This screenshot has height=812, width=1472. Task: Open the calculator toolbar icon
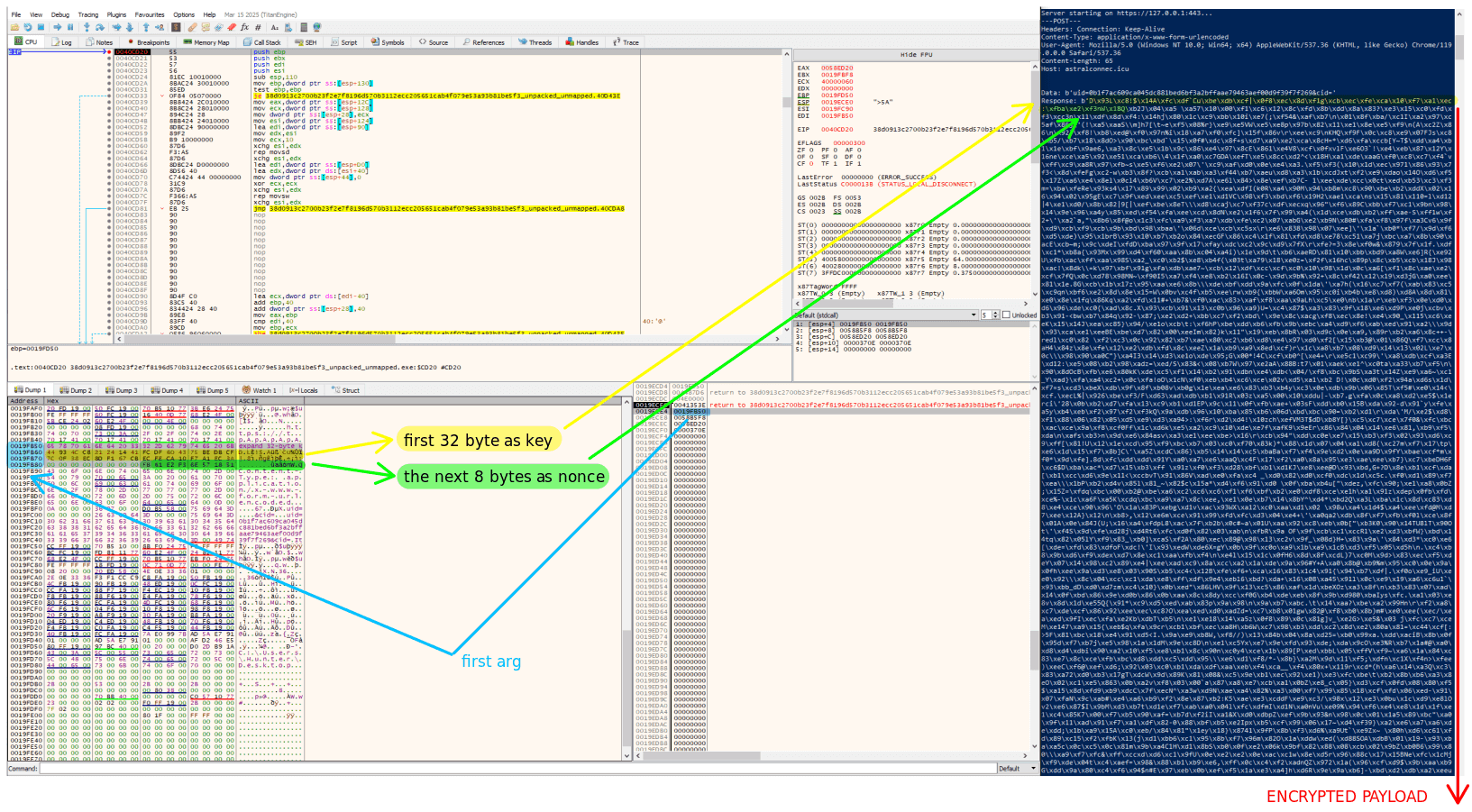tap(304, 27)
